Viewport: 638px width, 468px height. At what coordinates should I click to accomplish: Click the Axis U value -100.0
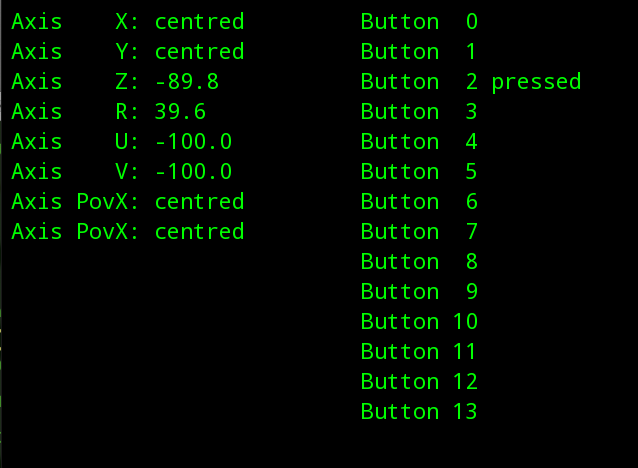point(193,142)
